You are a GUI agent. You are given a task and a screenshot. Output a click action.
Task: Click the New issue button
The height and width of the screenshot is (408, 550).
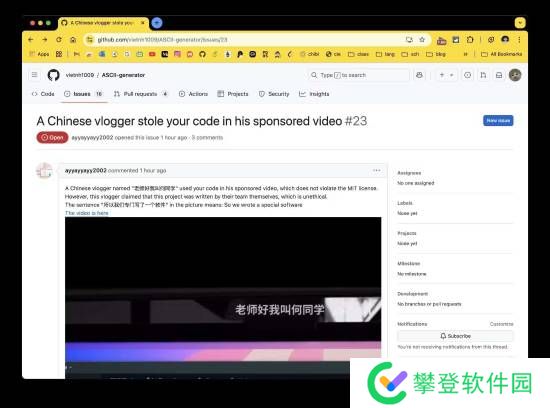coord(498,121)
